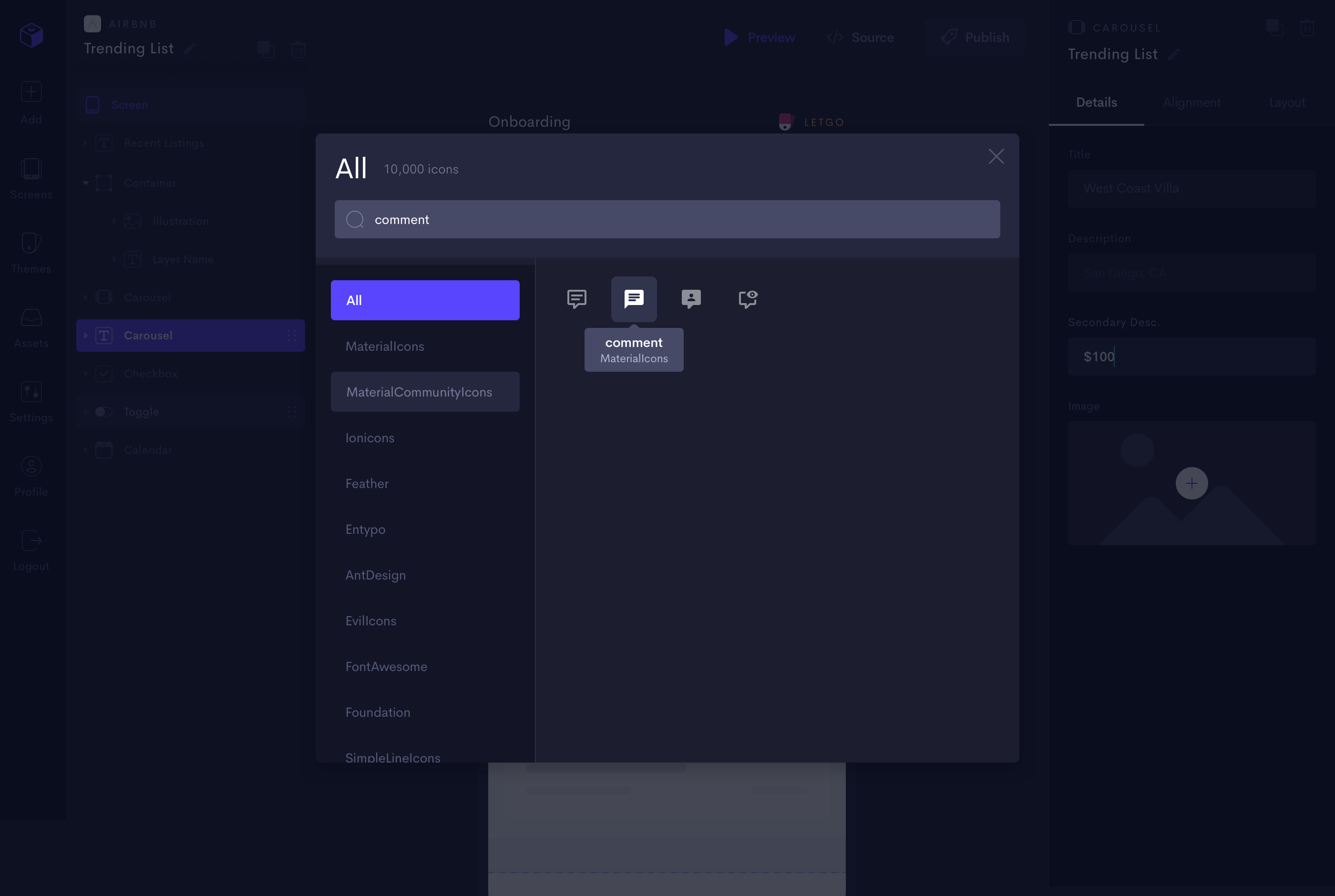The height and width of the screenshot is (896, 1335).
Task: Select the Screen layer row
Action: [190, 104]
